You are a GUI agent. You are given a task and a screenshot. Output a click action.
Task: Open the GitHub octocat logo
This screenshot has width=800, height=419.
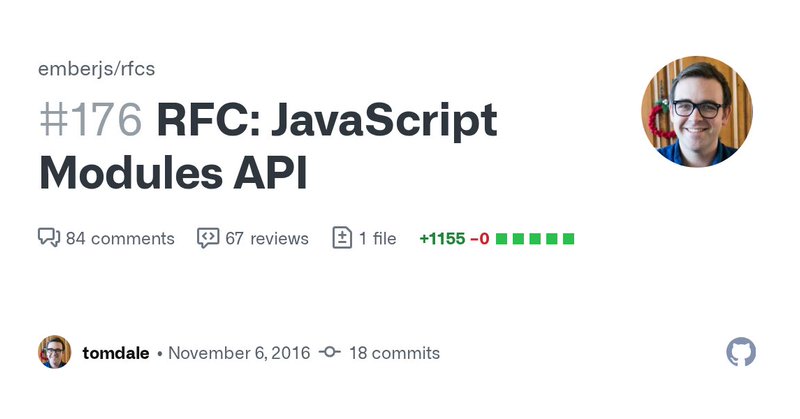click(x=741, y=352)
